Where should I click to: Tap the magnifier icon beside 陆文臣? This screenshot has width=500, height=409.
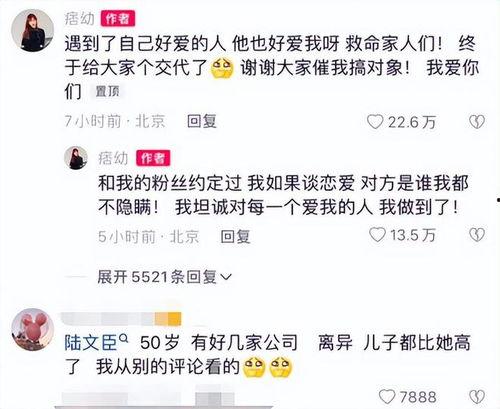pos(123,339)
